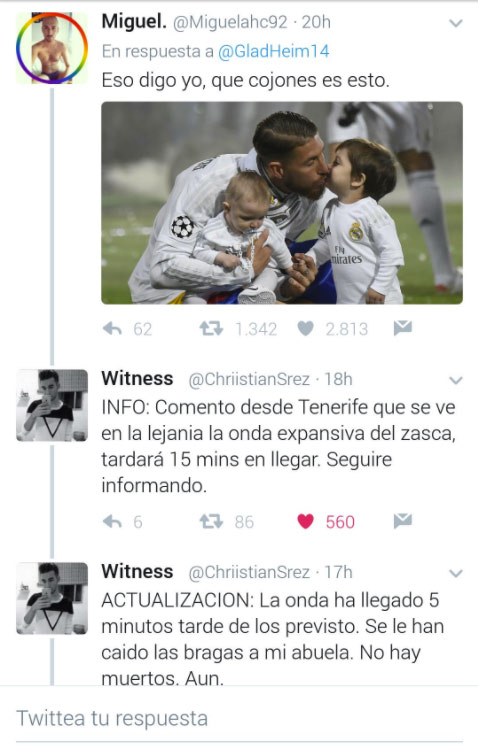
Task: Open the @GladHeim14 mention link
Action: pos(273,52)
